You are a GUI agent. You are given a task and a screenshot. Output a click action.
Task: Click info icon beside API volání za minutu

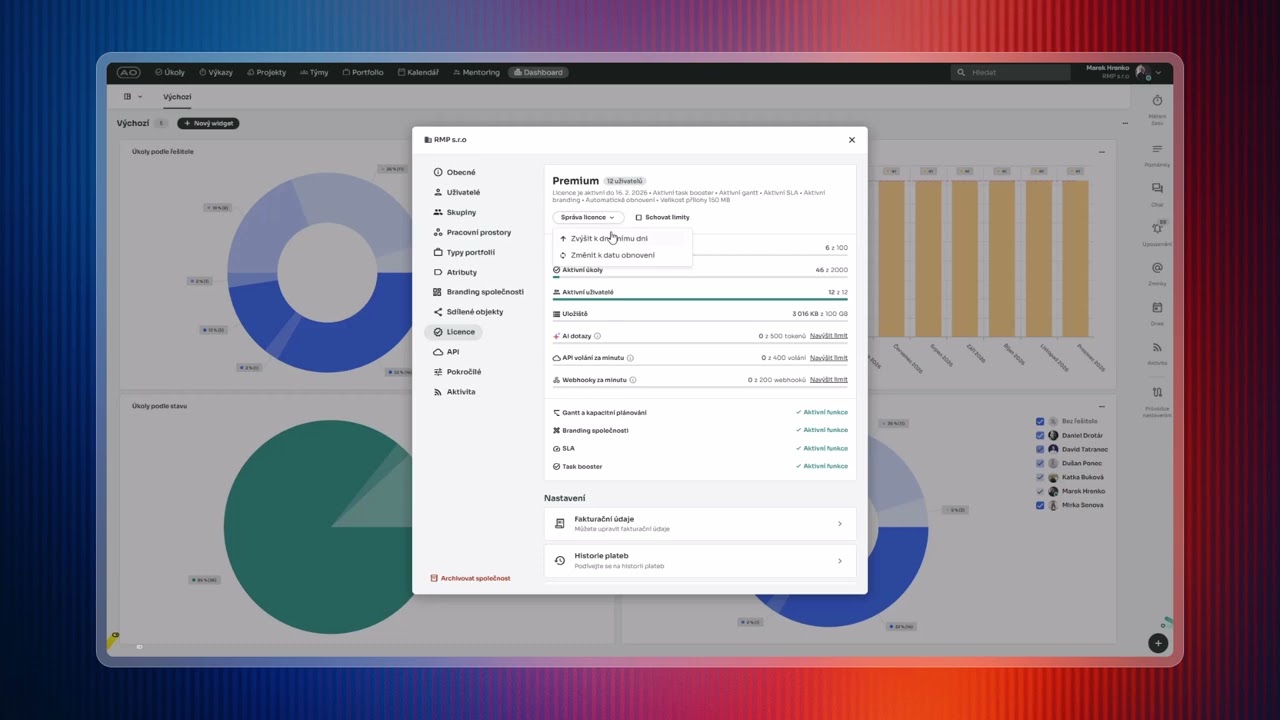(630, 358)
